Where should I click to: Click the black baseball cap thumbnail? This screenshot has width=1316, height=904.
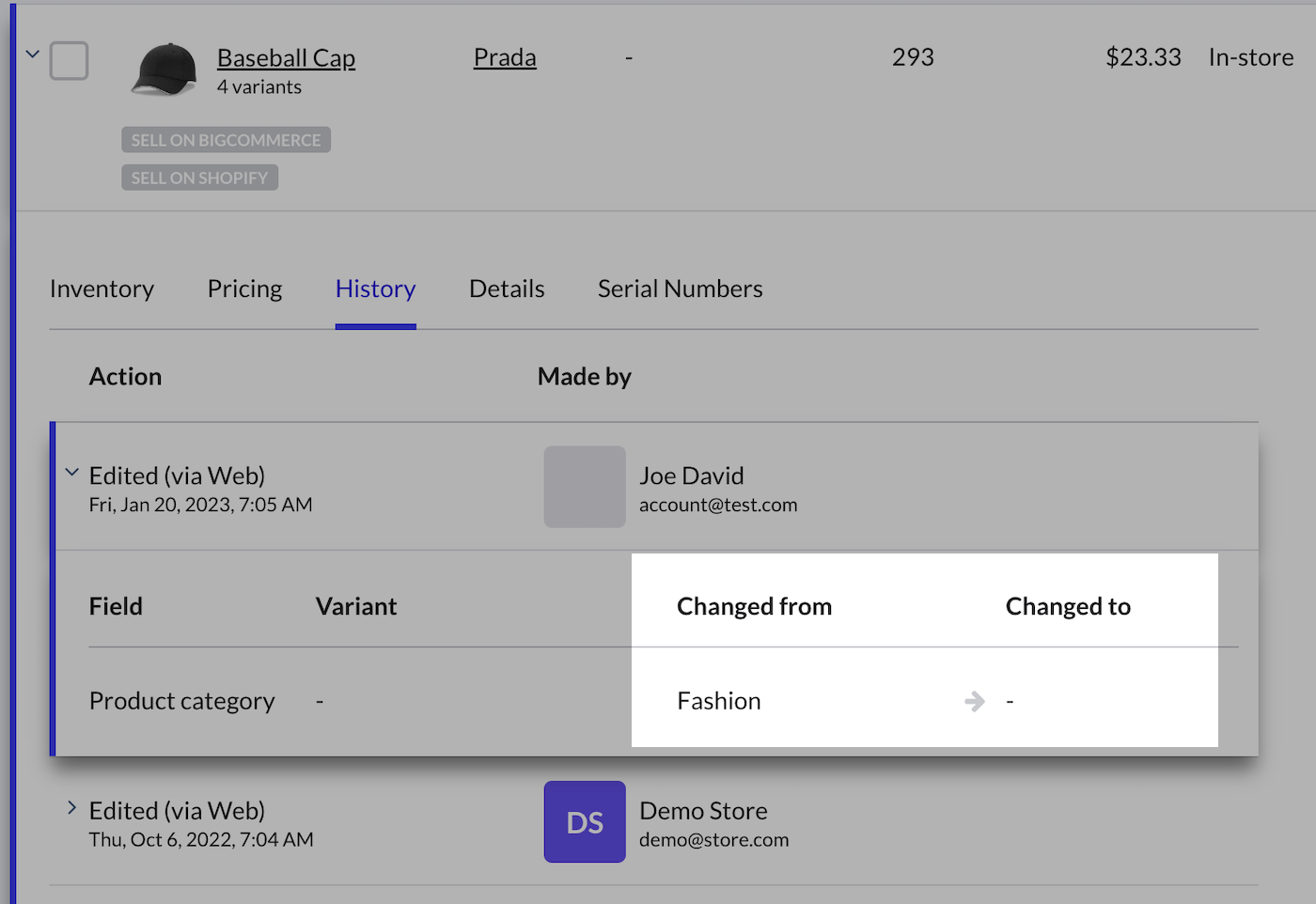point(164,70)
